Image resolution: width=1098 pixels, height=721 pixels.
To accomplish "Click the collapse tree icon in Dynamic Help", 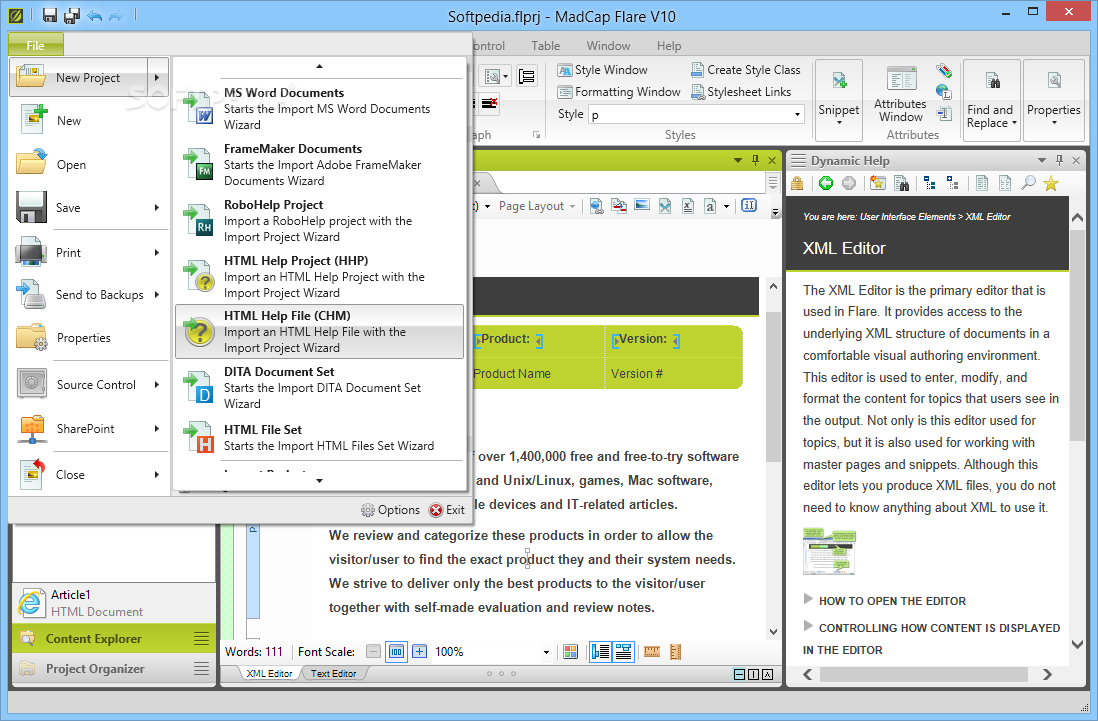I will [x=930, y=183].
